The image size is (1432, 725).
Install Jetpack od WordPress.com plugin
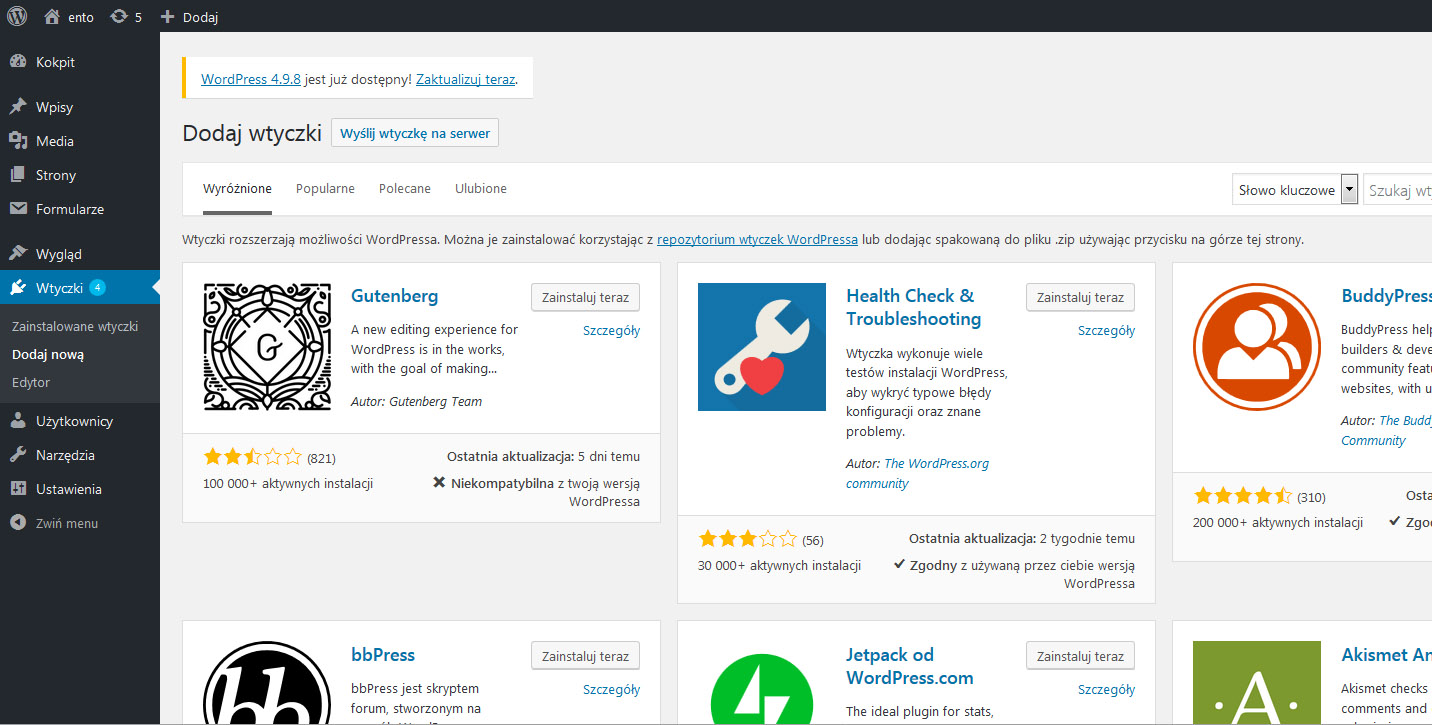coord(1080,656)
